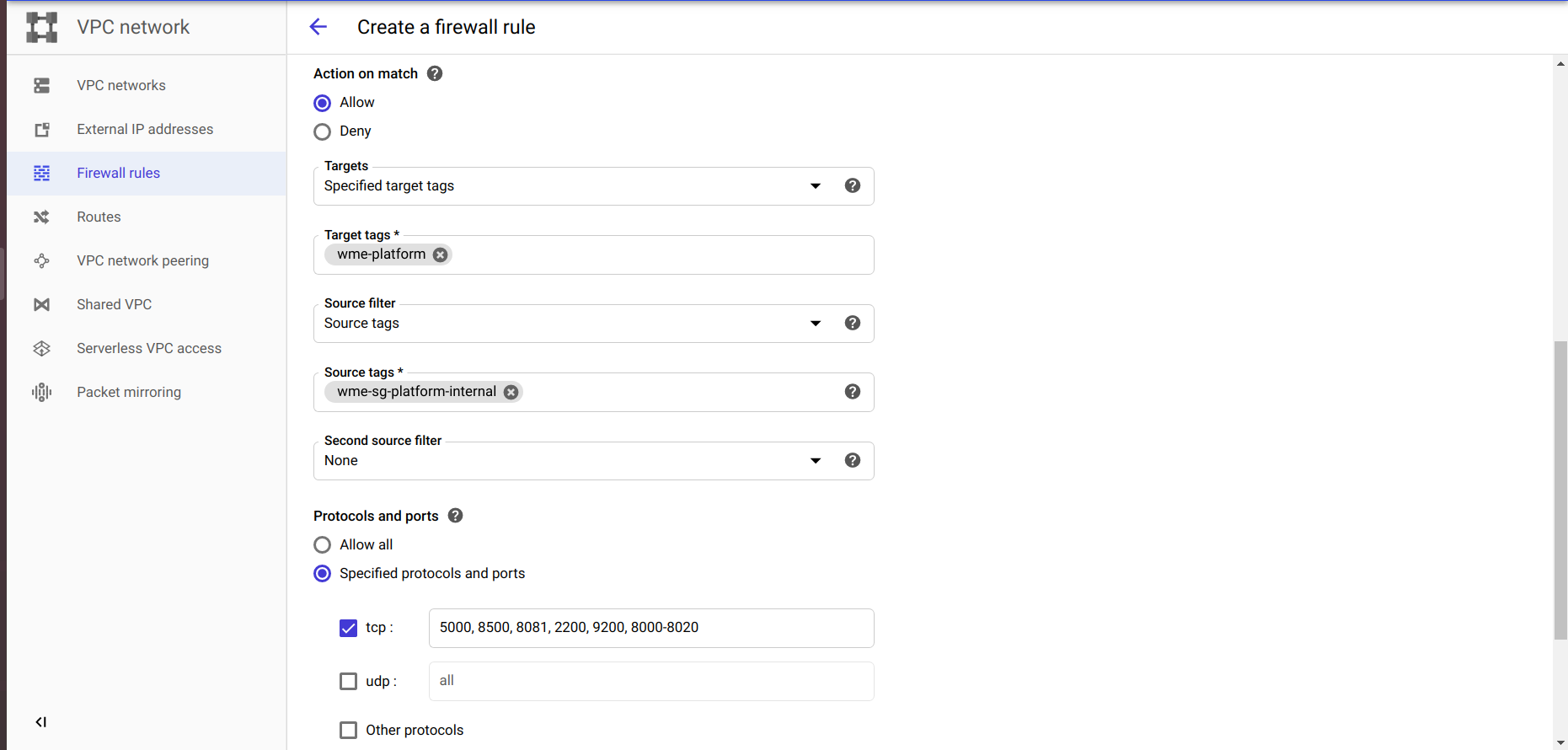Viewport: 1568px width, 750px height.
Task: Collapse the sidebar navigation panel
Action: (40, 722)
